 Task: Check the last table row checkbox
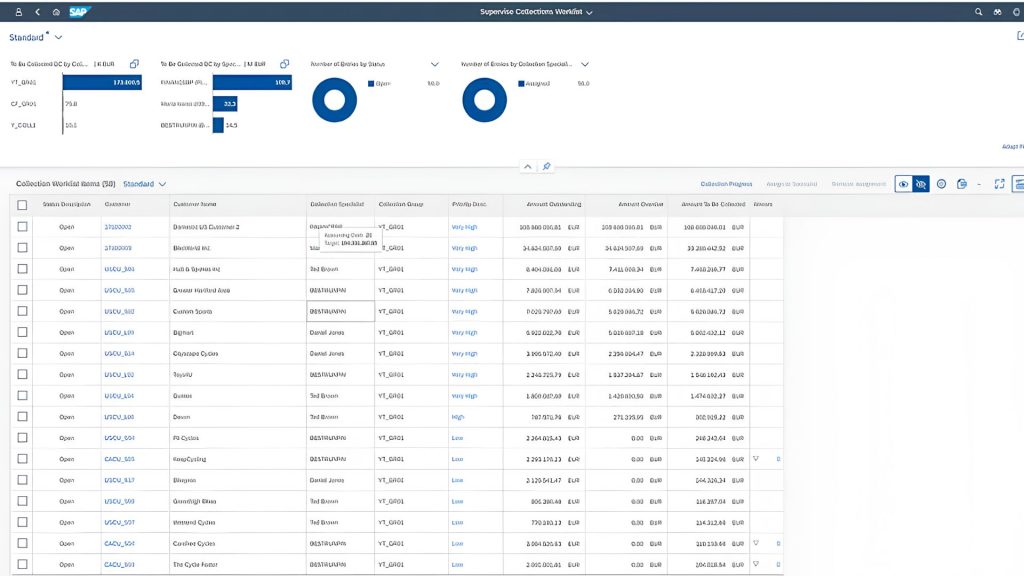pyautogui.click(x=22, y=564)
